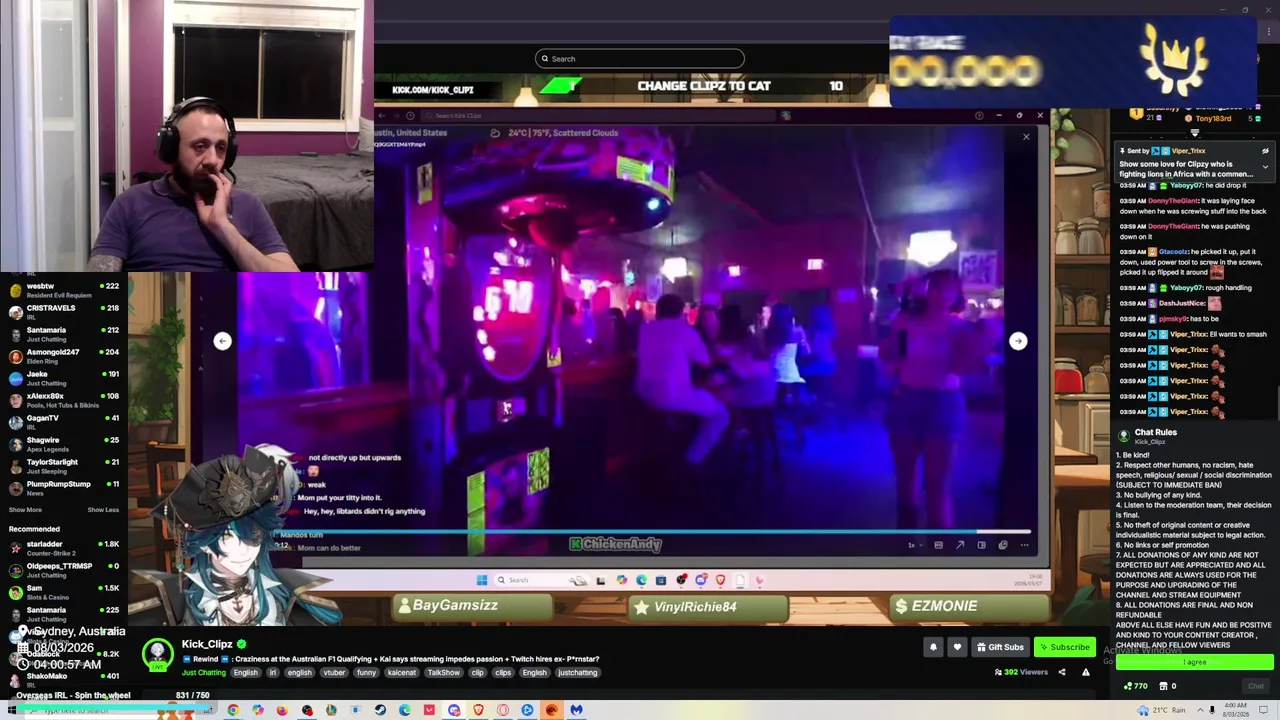The image size is (1280, 720).
Task: Open Asmongold247 channel in sidebar
Action: [62, 356]
